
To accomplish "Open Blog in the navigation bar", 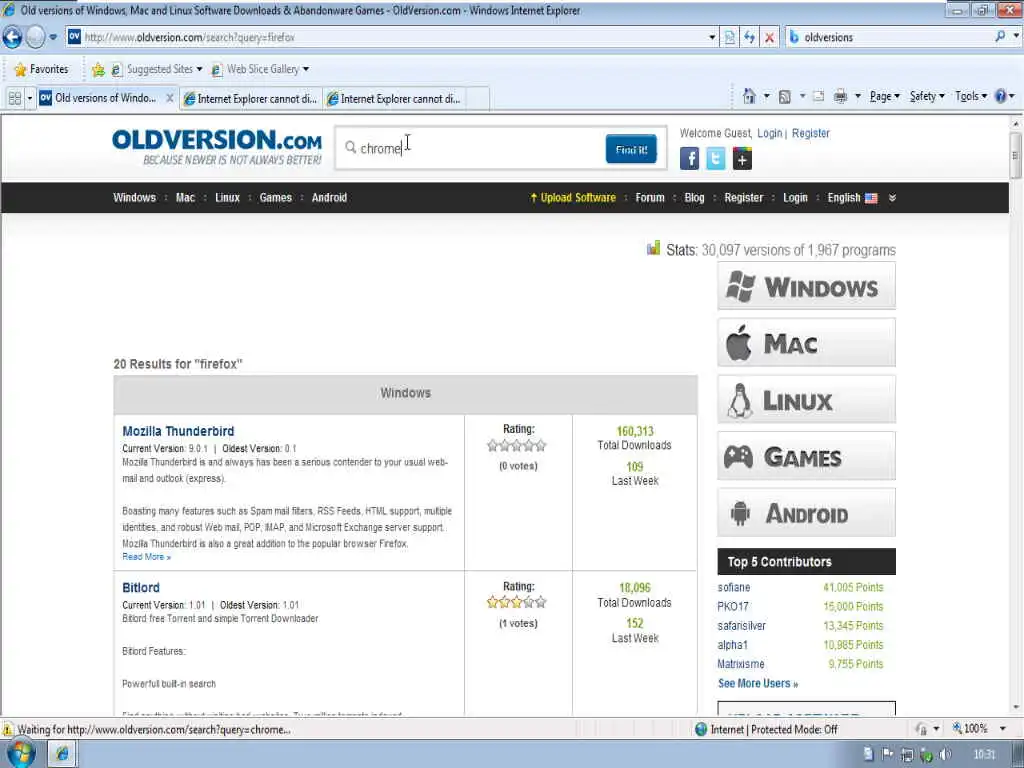I will [694, 198].
